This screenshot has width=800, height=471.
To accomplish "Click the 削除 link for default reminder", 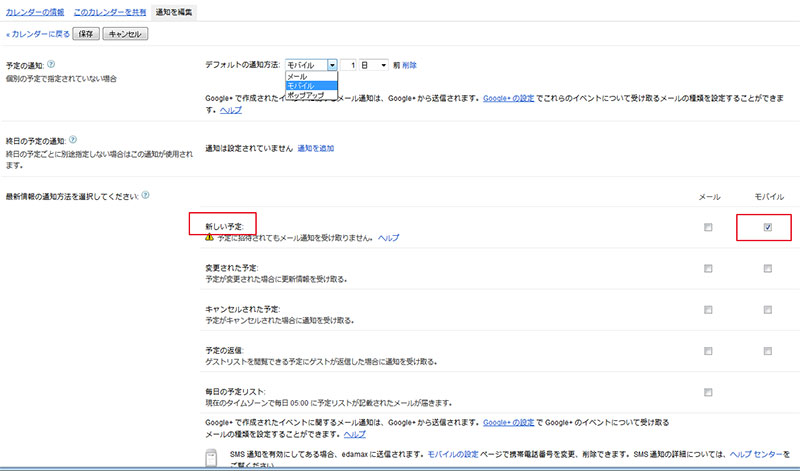I will pos(409,65).
